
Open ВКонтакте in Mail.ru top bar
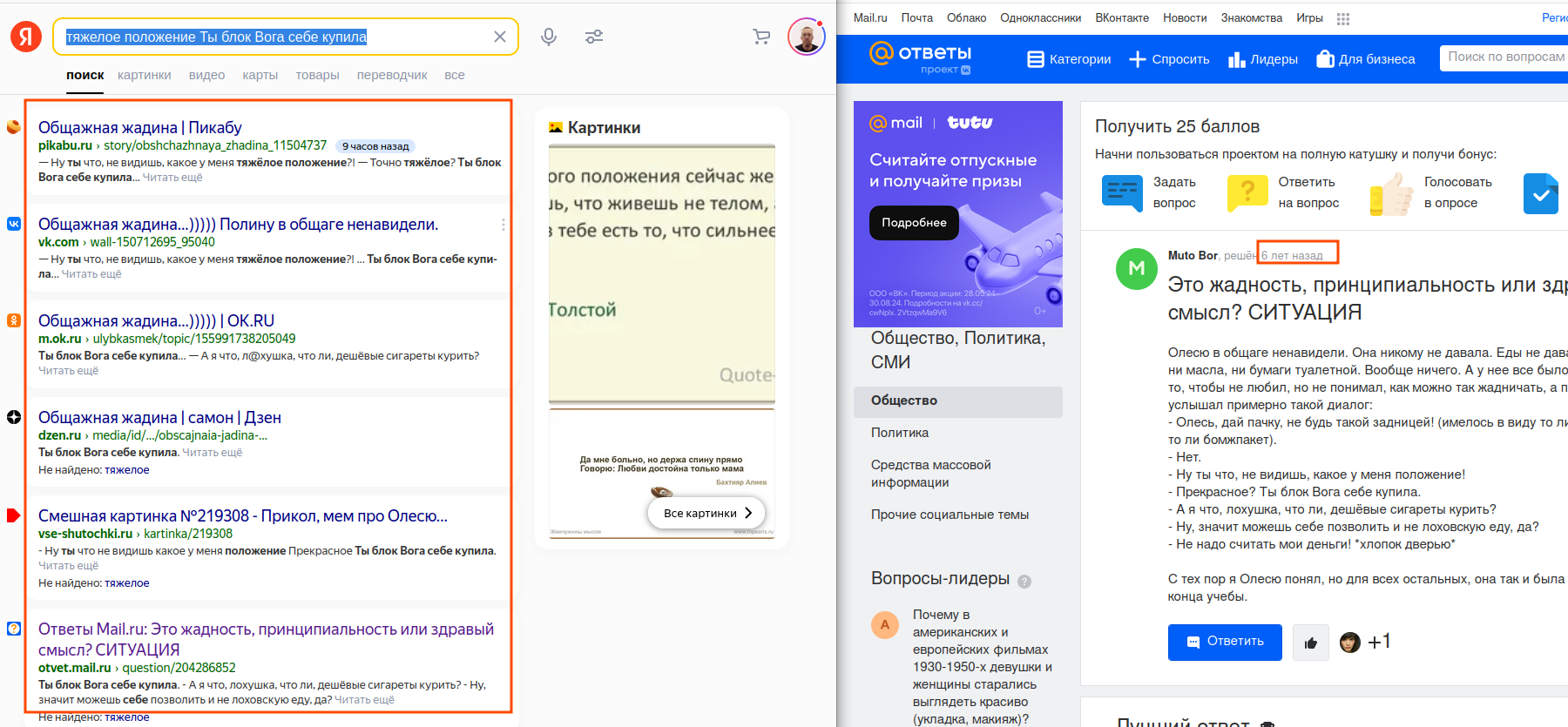(x=1122, y=17)
